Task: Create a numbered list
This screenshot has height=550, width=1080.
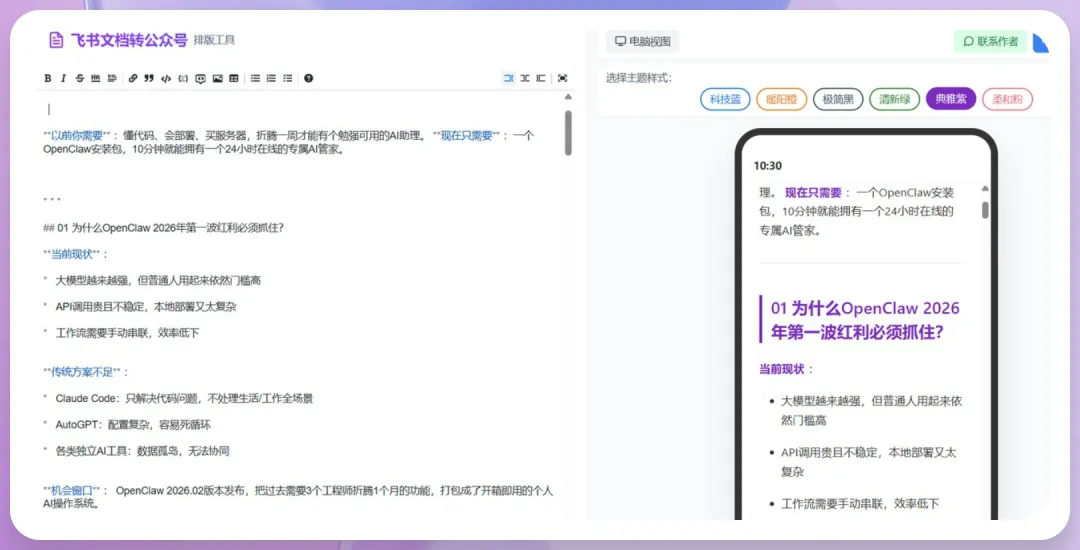Action: (271, 78)
